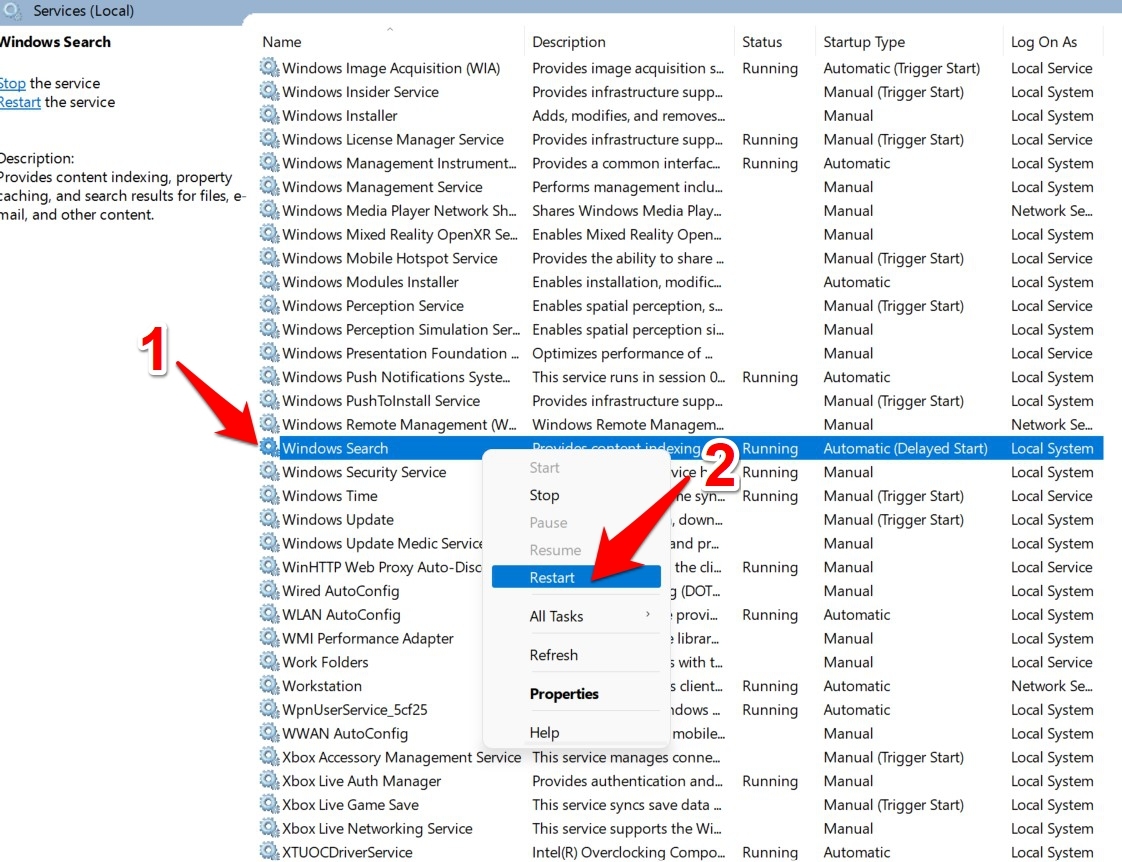Click the Stop the service link
The height and width of the screenshot is (862, 1122).
[12, 83]
